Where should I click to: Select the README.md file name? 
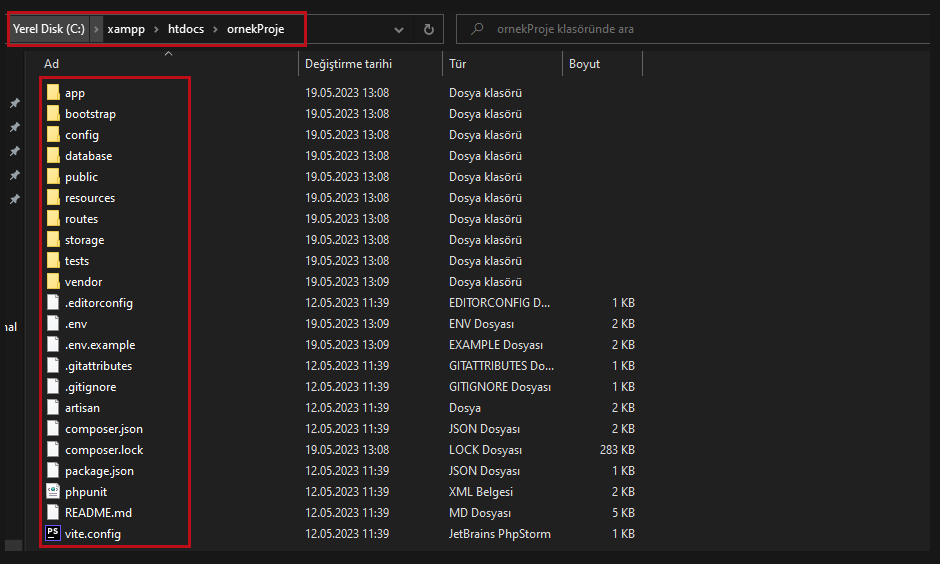[x=98, y=512]
